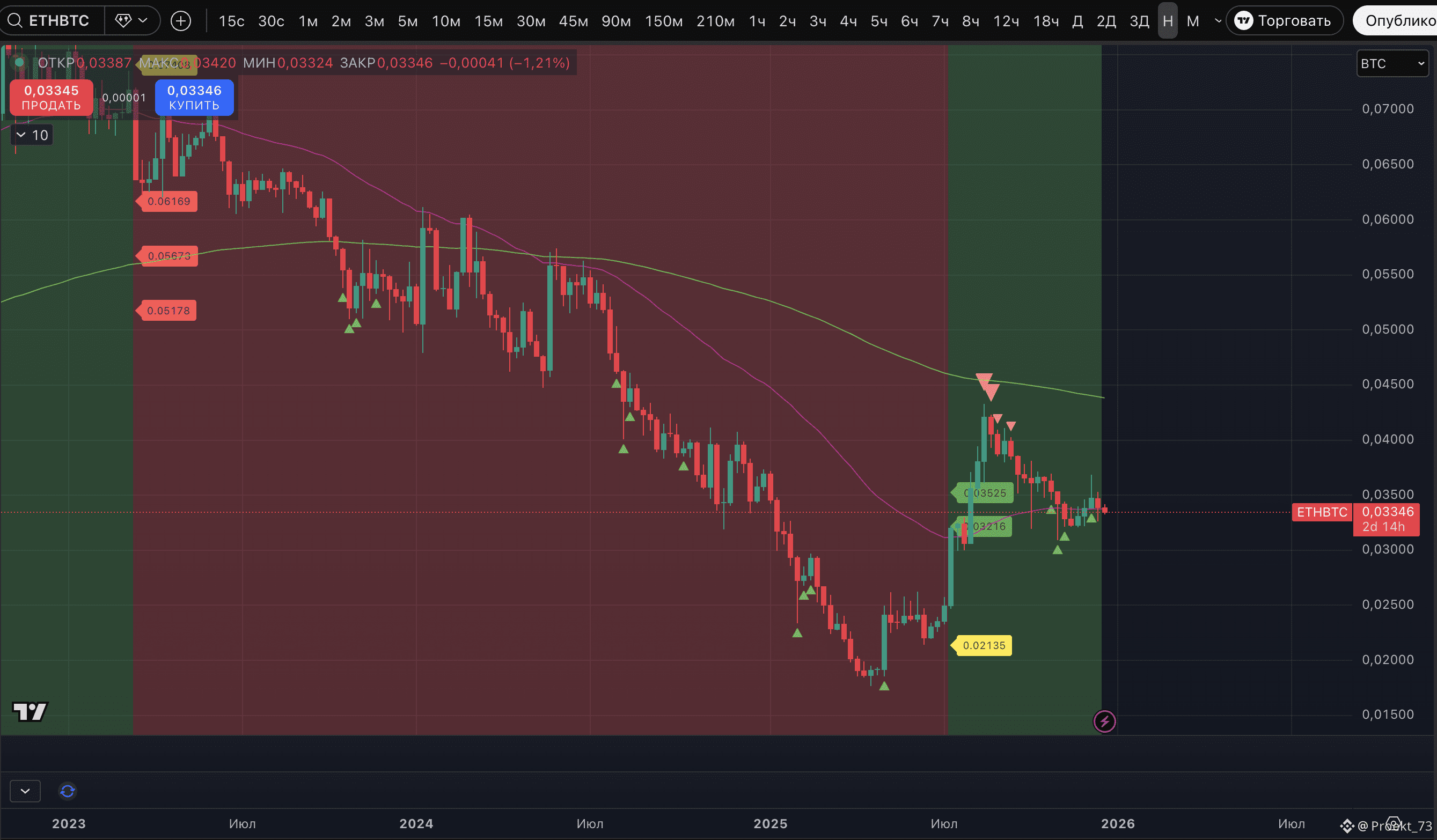Viewport: 1437px width, 840px height.
Task: Select the 15м timeframe item
Action: pyautogui.click(x=488, y=21)
